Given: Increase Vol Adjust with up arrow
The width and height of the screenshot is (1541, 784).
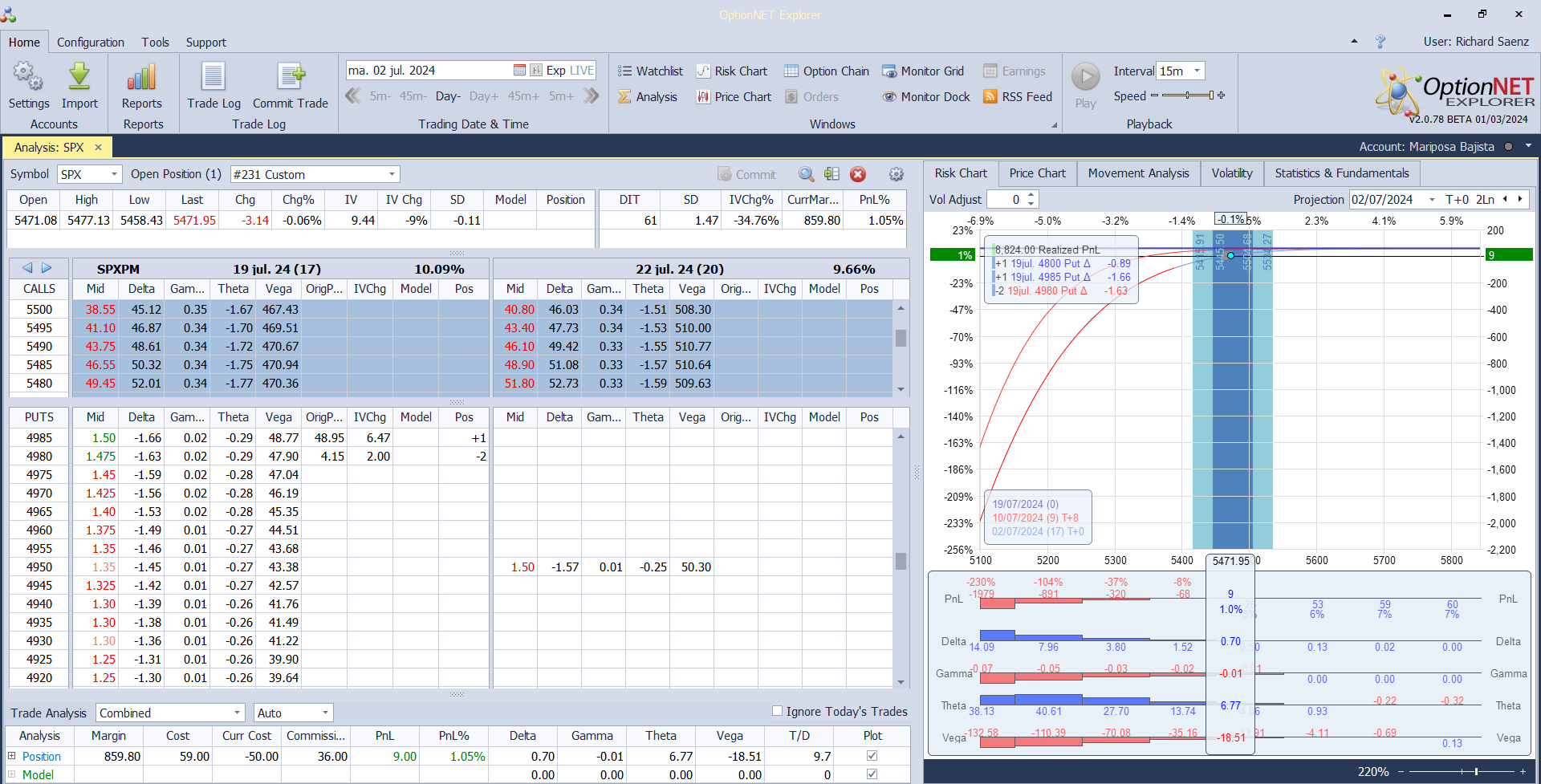Looking at the screenshot, I should click(x=1031, y=194).
